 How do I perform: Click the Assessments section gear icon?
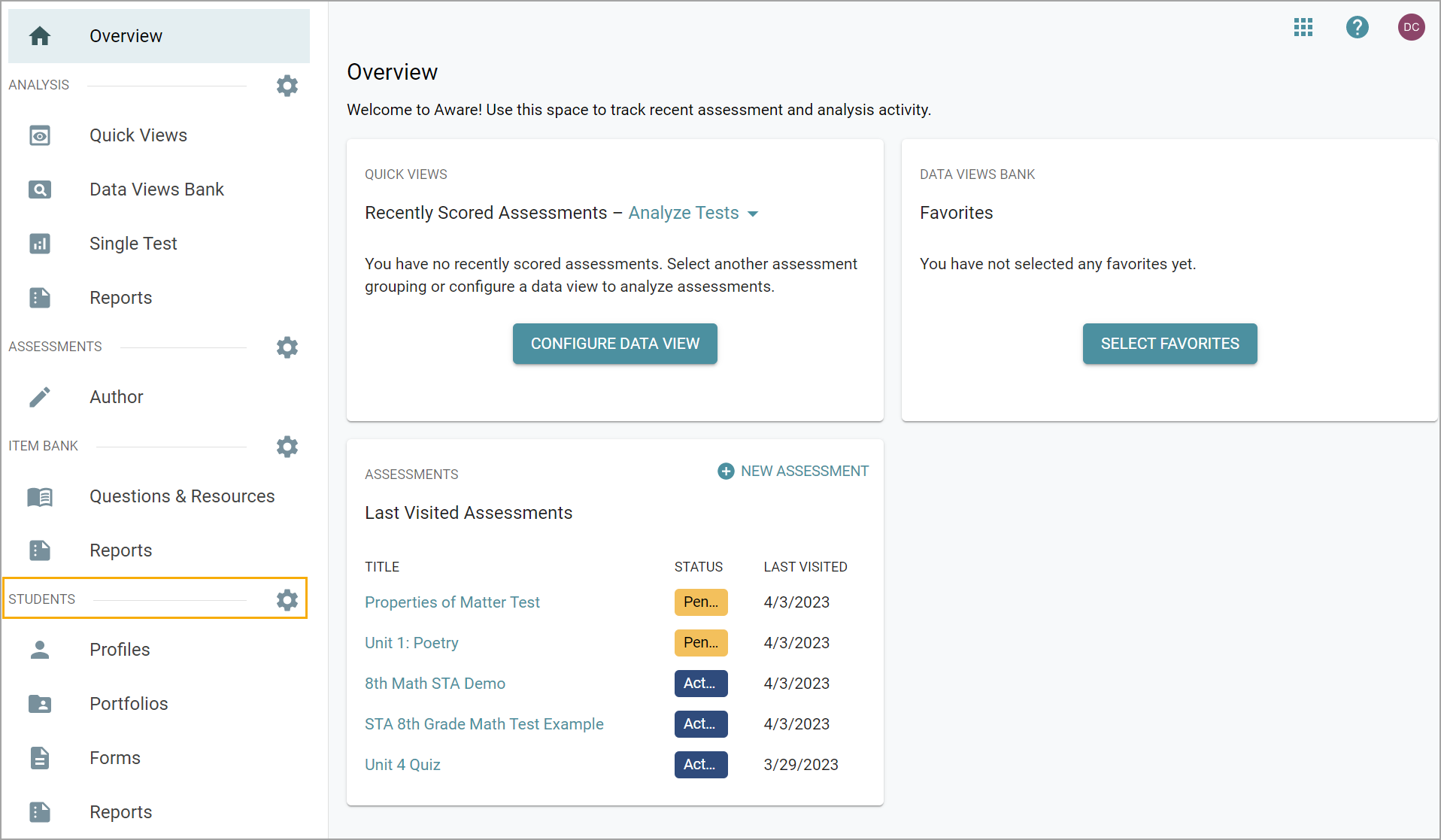(287, 347)
